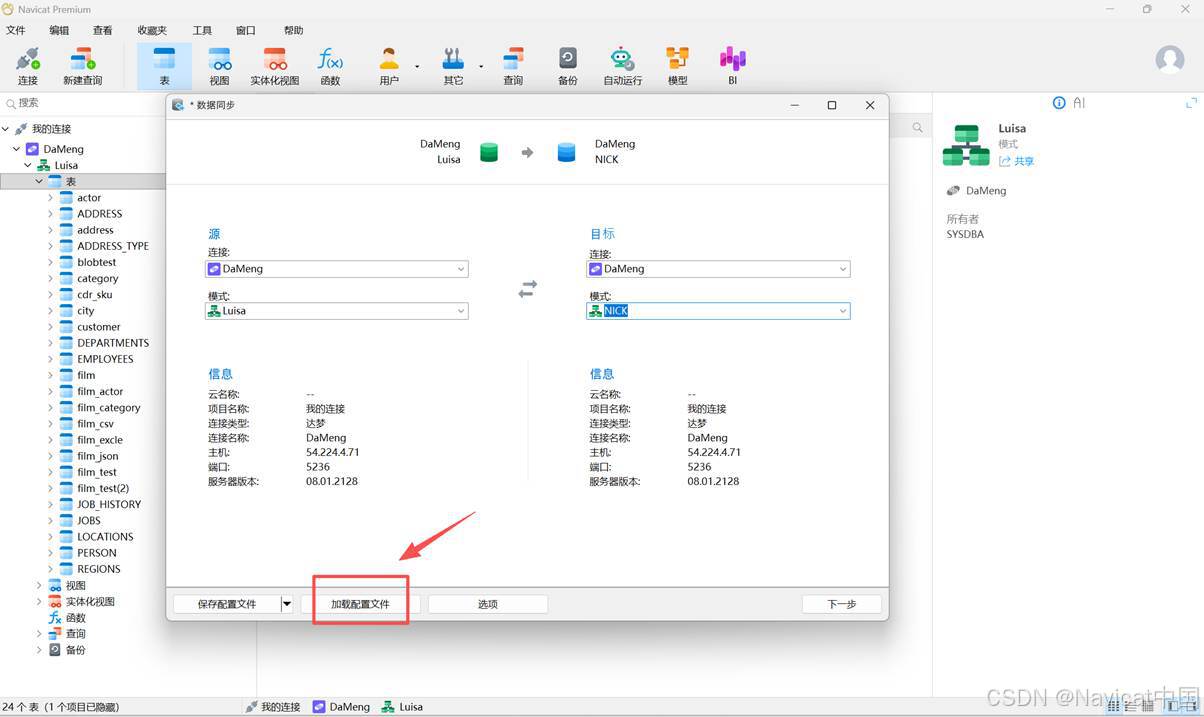Collapse the DaMeng connection node

(17, 149)
